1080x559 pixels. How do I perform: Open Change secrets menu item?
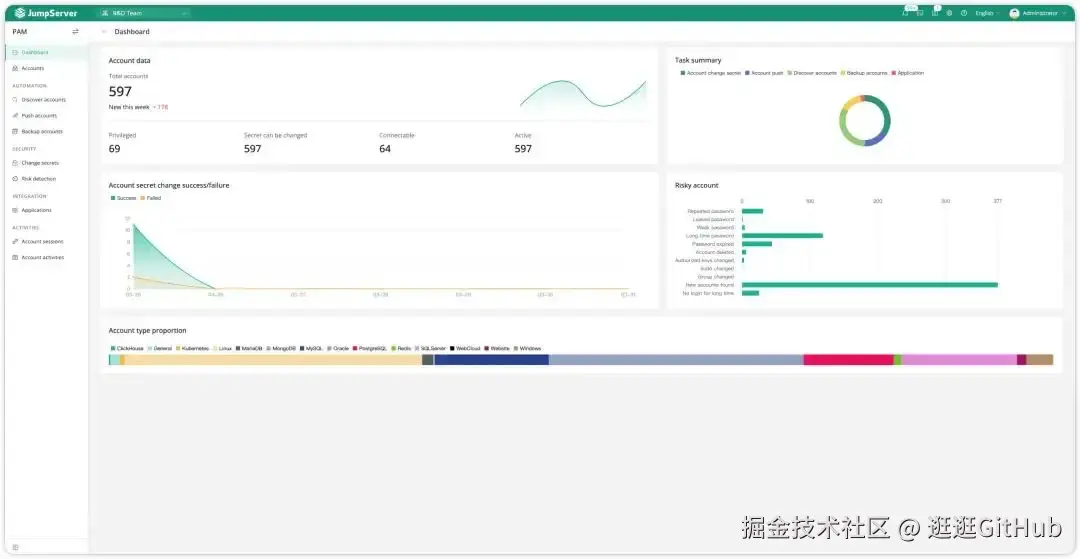pyautogui.click(x=46, y=163)
